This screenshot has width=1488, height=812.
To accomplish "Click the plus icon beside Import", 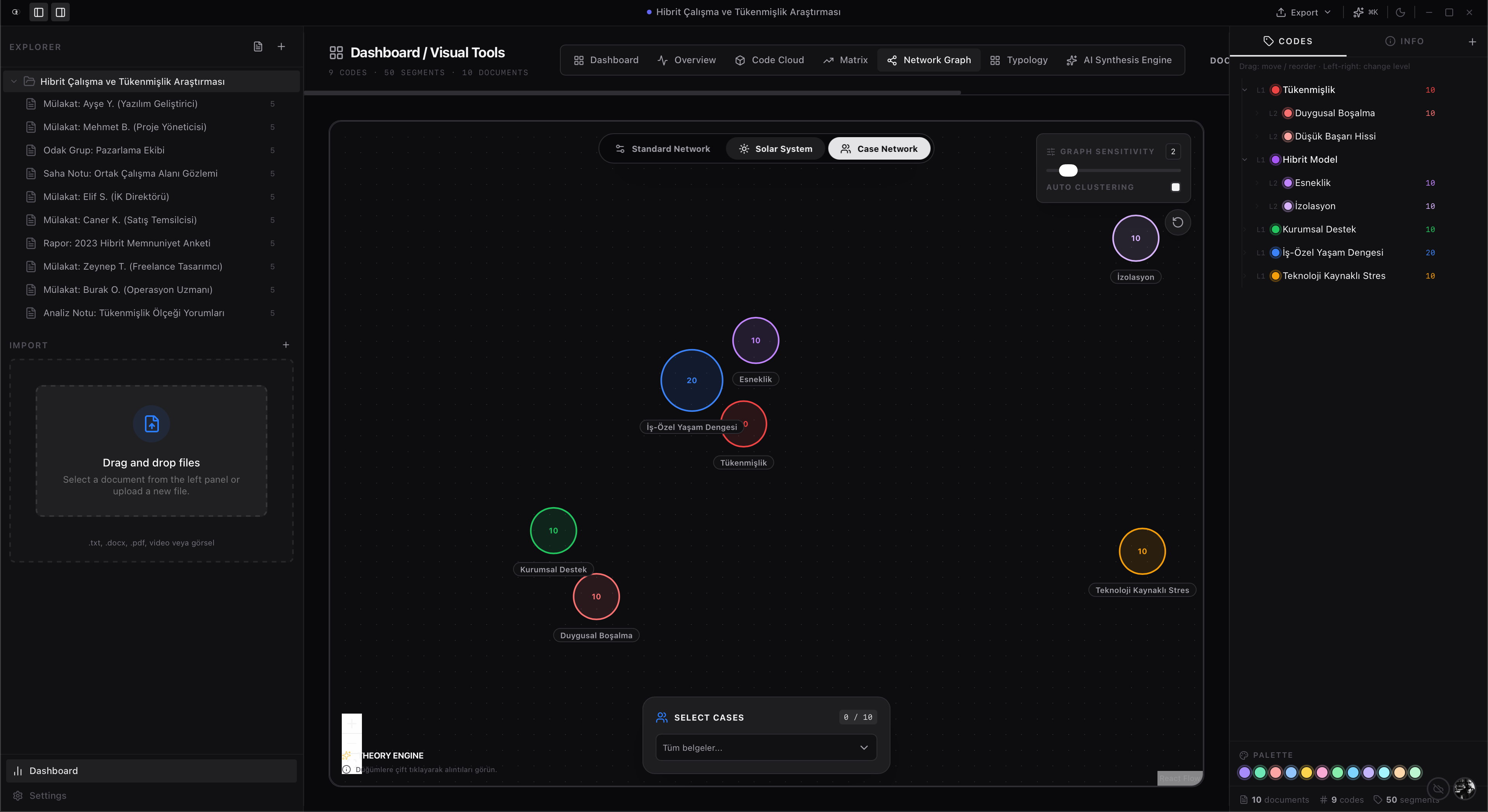I will 286,345.
